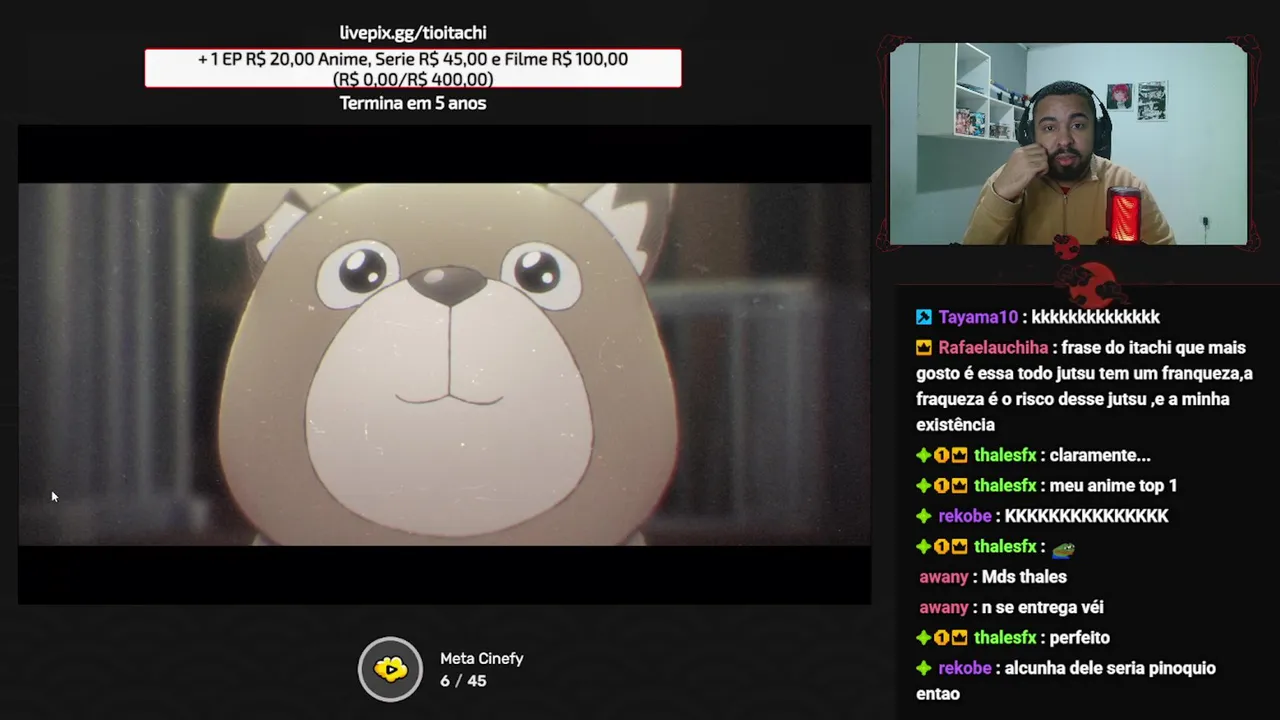Click the '6 / 45' goal counter
Viewport: 1280px width, 720px height.
pos(463,681)
